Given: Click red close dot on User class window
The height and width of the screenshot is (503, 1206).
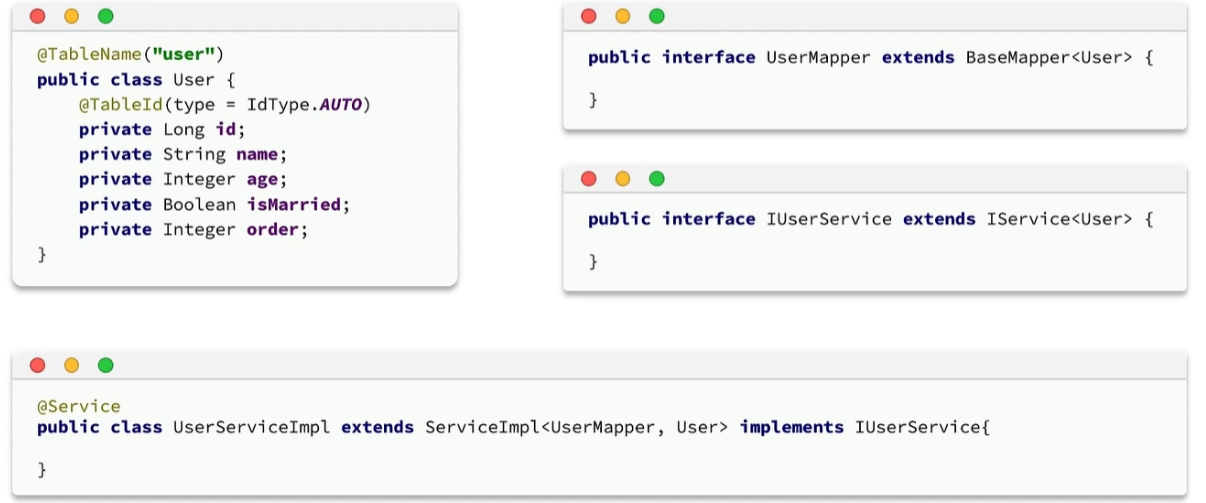Looking at the screenshot, I should [x=38, y=16].
